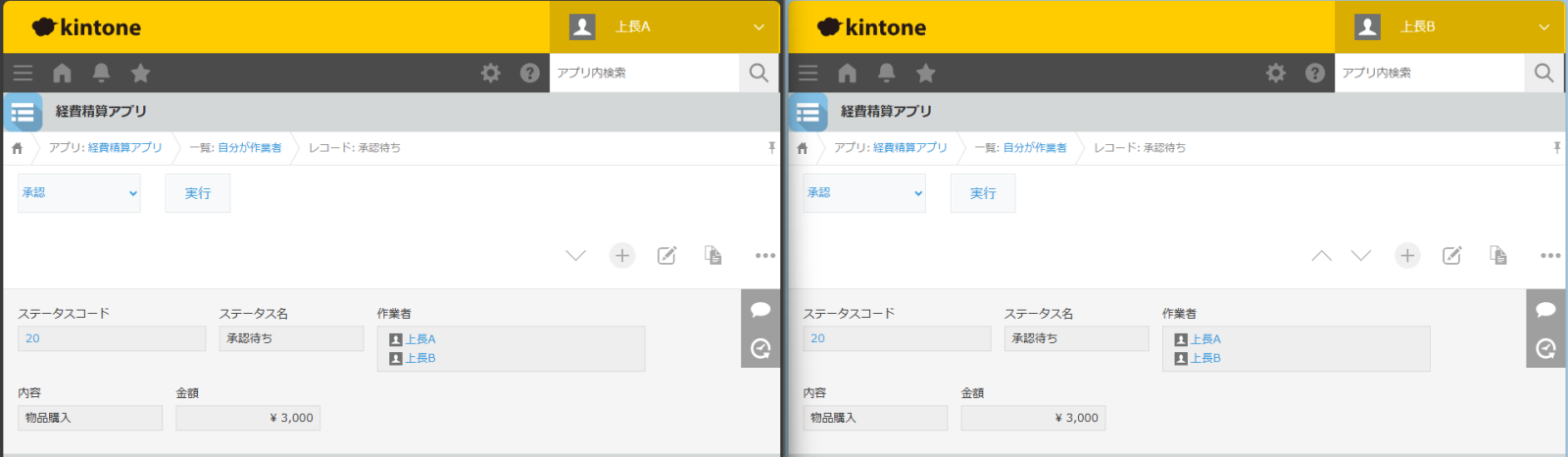This screenshot has width=1568, height=457.
Task: Show the change history icon in 上長A's side panel
Action: [760, 348]
